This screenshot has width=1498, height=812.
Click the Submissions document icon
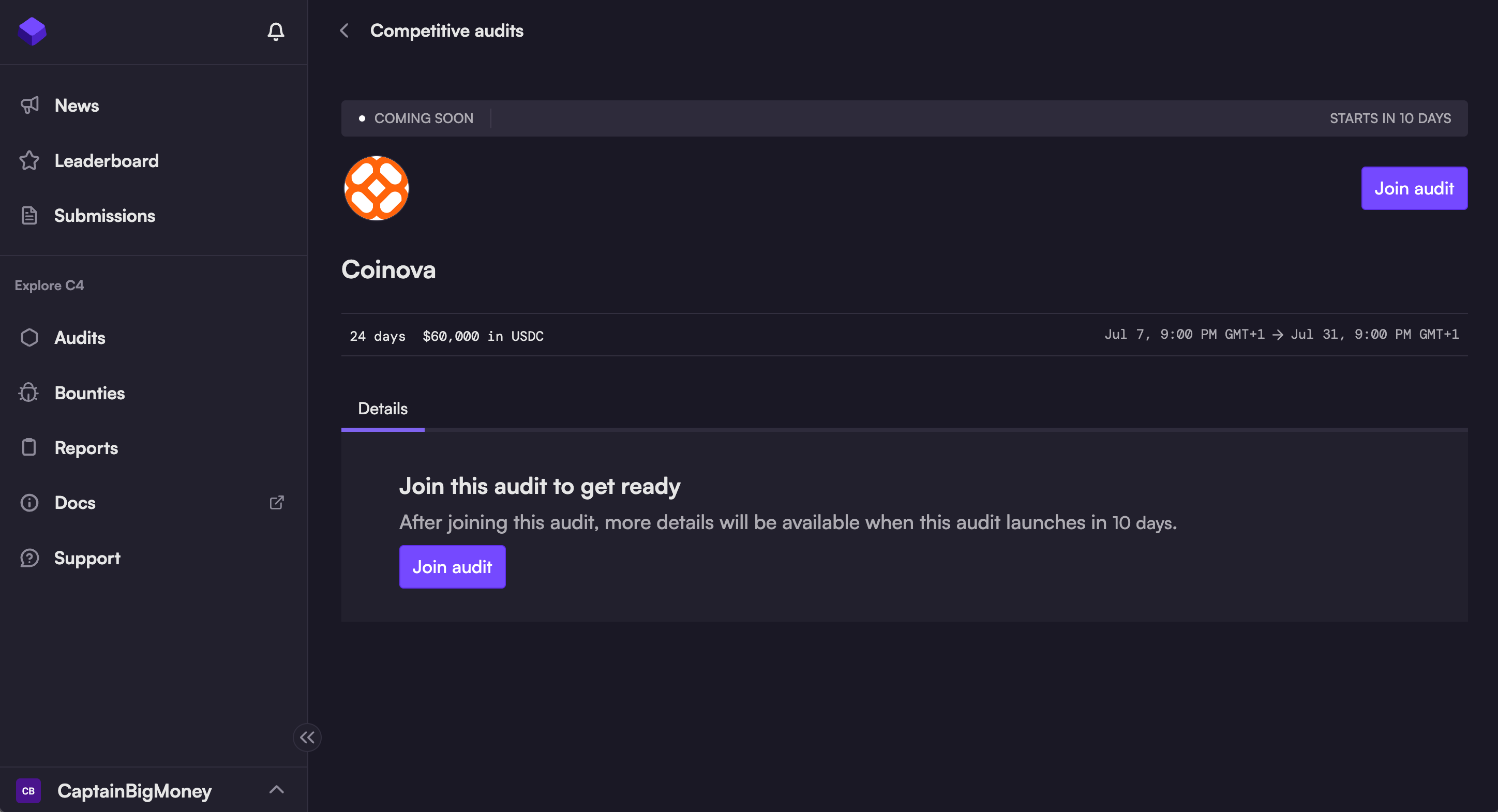[29, 216]
